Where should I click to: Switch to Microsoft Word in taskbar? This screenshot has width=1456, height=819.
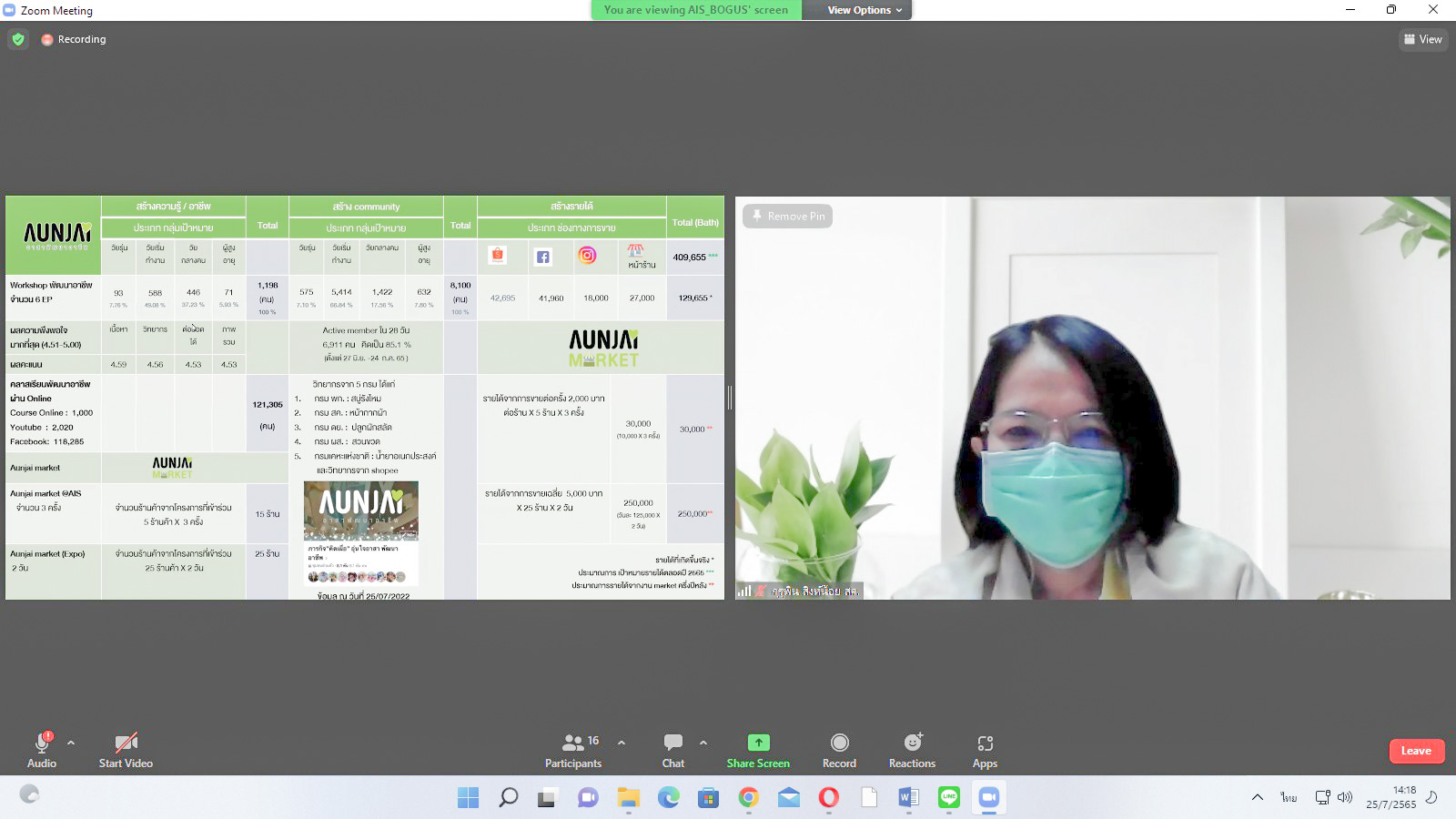(909, 798)
